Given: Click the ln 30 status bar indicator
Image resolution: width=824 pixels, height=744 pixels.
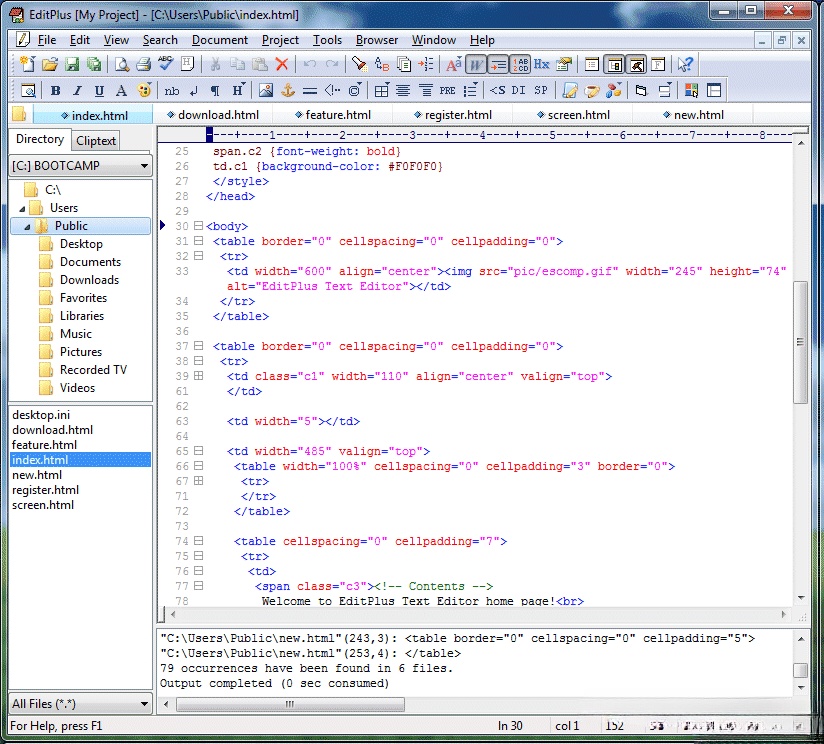Looking at the screenshot, I should [x=510, y=726].
